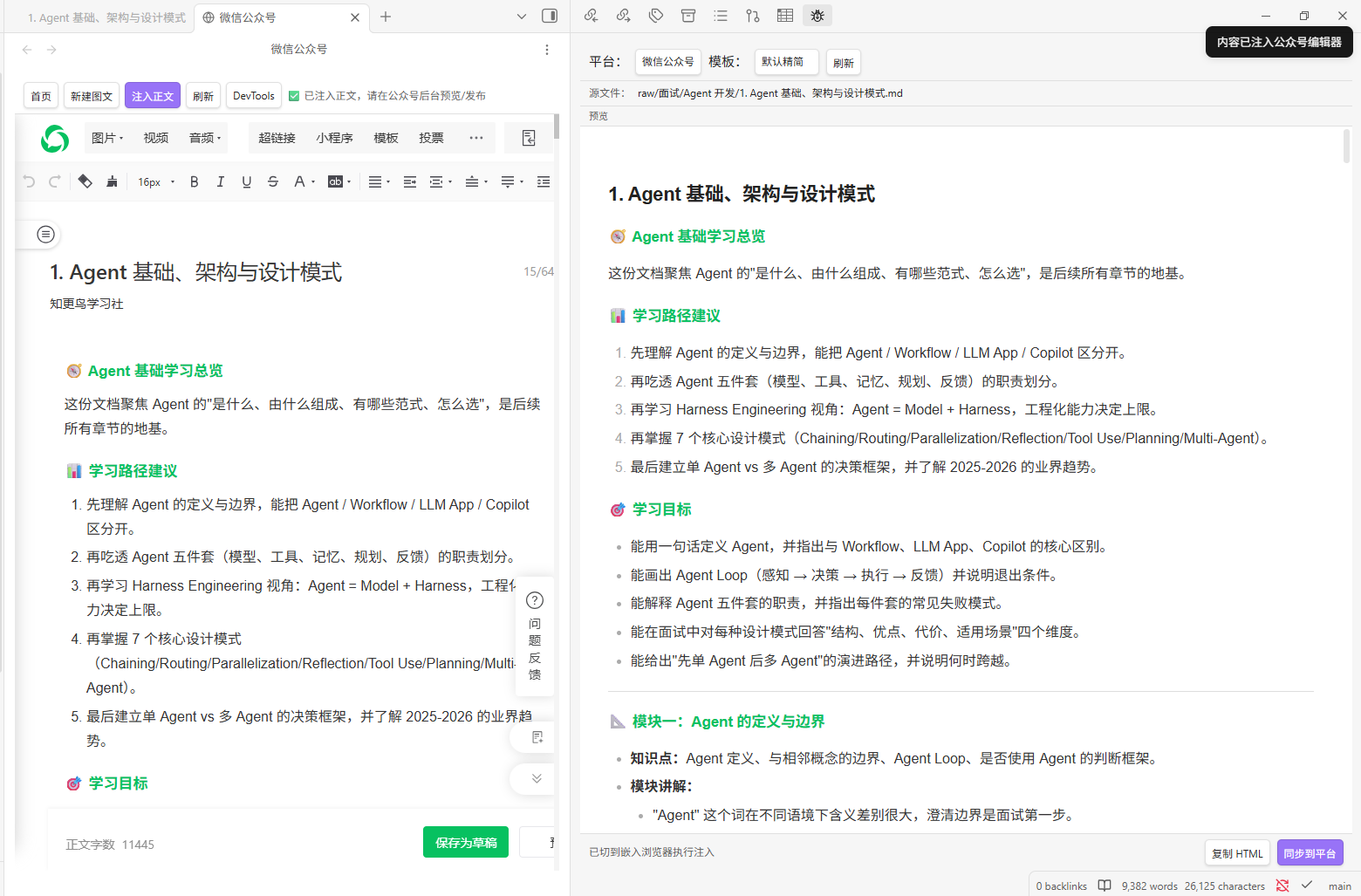Expand the tab list chevron

(x=522, y=17)
